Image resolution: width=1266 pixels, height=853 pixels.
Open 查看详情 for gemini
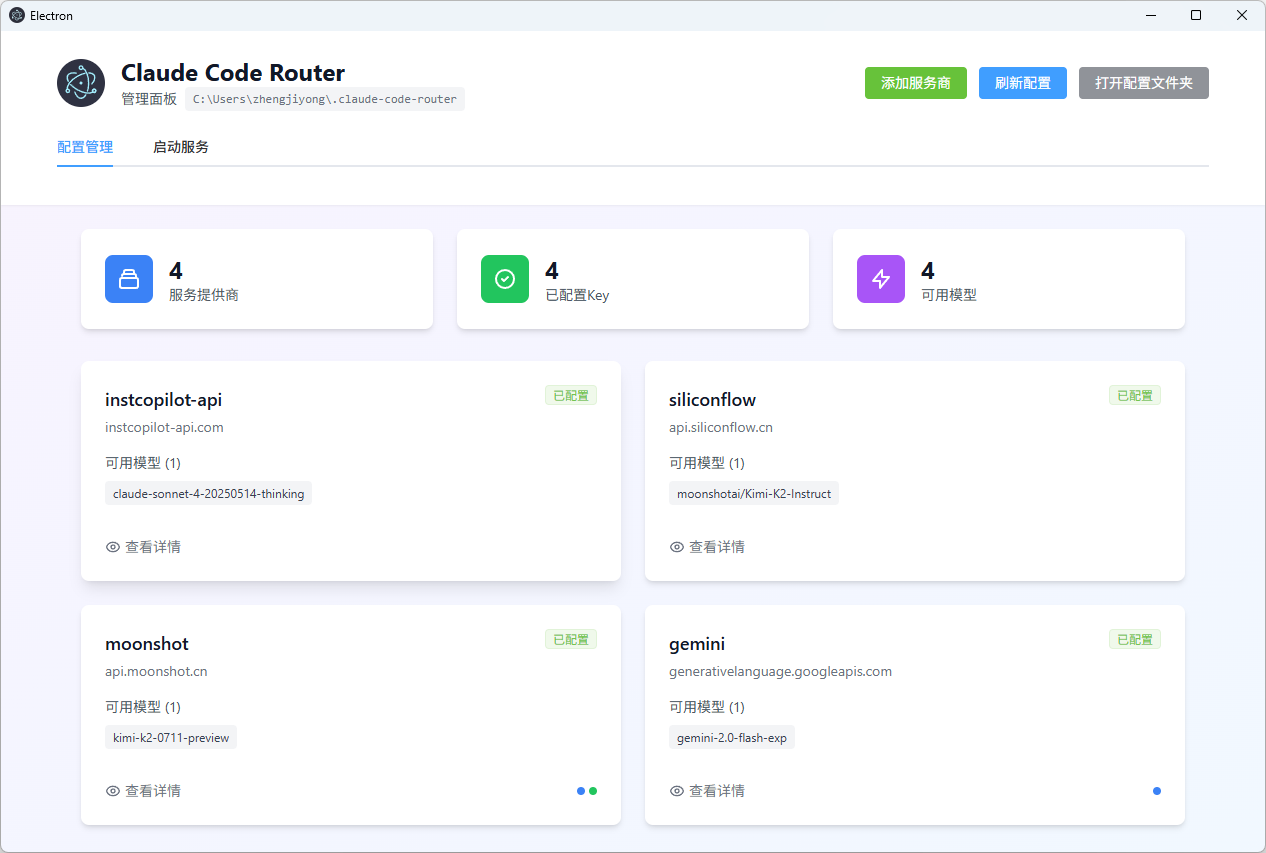click(x=707, y=791)
